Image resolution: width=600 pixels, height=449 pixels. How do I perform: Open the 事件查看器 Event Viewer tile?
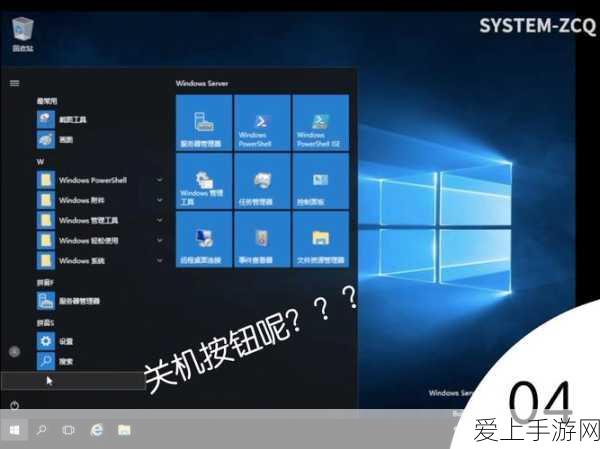pos(262,239)
